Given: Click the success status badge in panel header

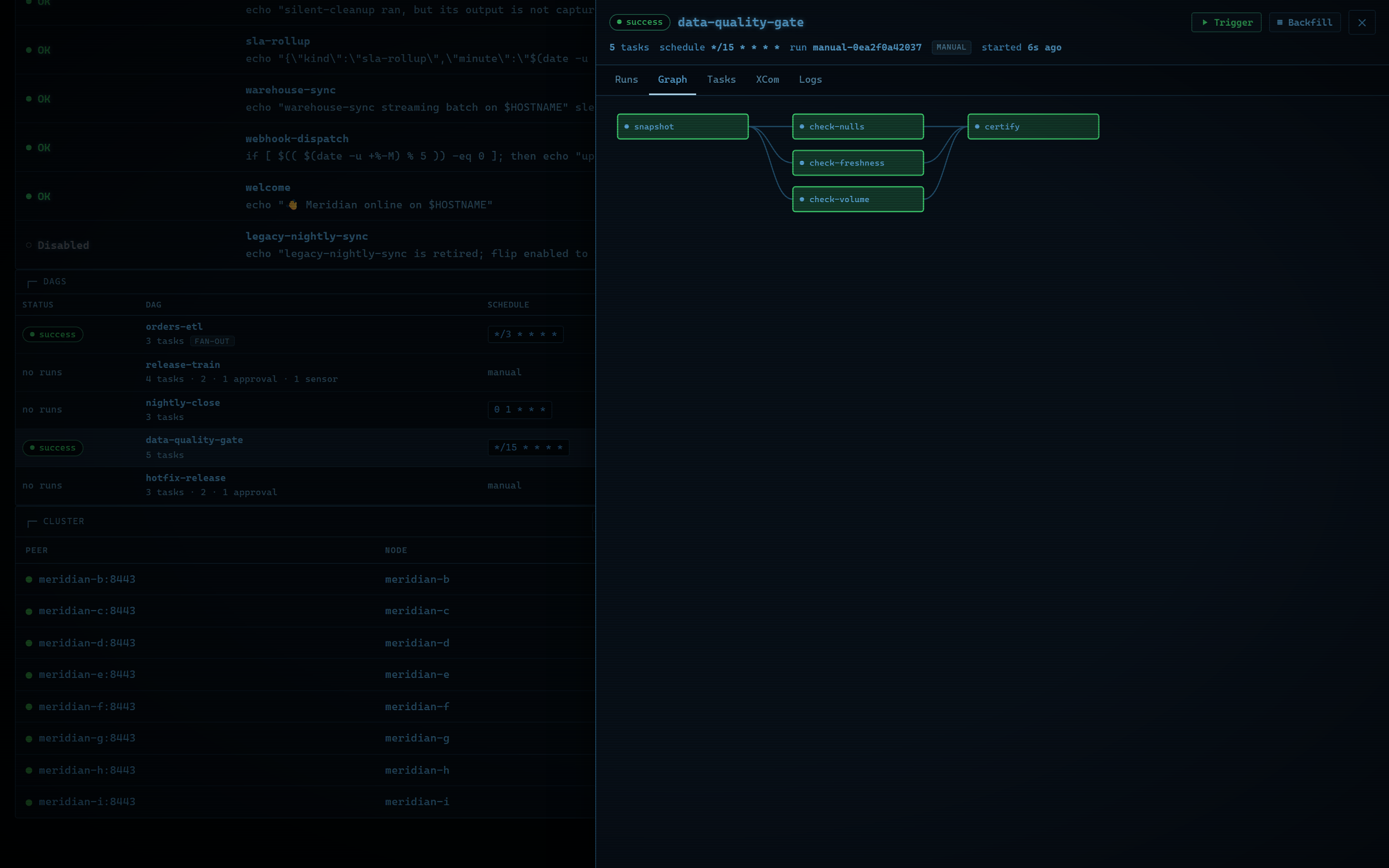Looking at the screenshot, I should (x=640, y=22).
